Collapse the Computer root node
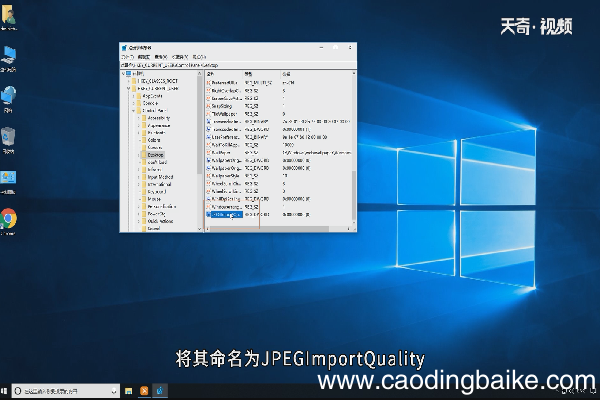 (x=123, y=73)
